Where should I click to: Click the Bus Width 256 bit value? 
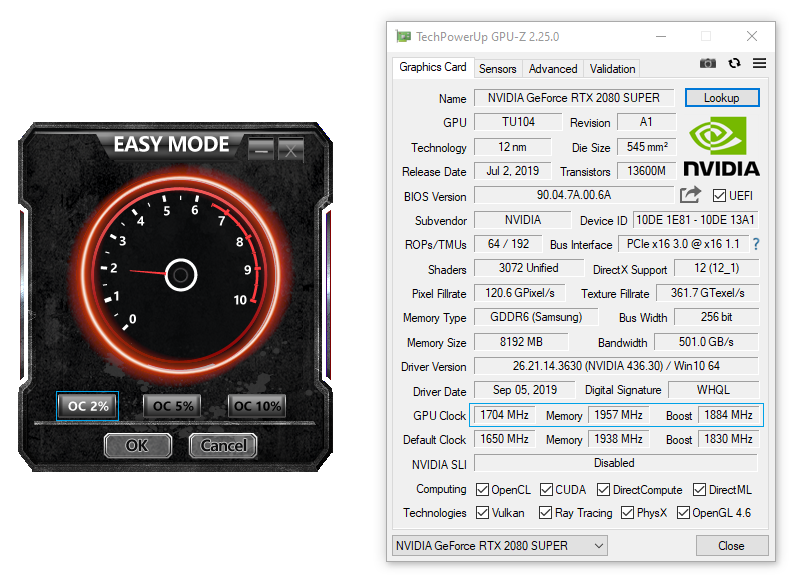[717, 317]
